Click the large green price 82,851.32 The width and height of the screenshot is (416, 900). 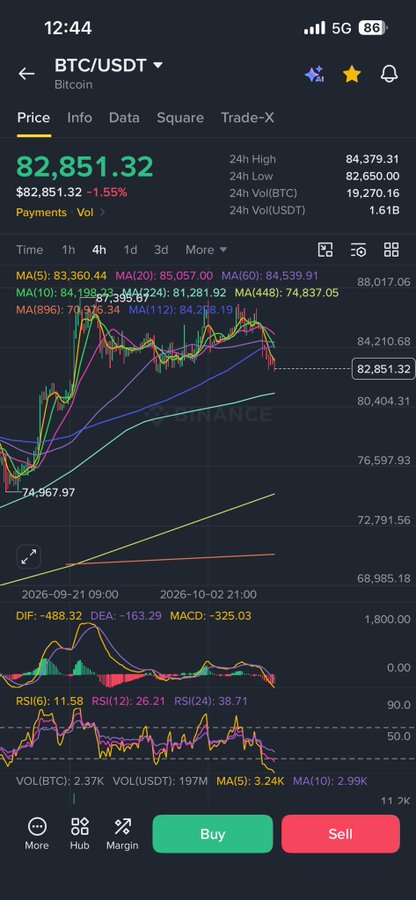(x=85, y=166)
